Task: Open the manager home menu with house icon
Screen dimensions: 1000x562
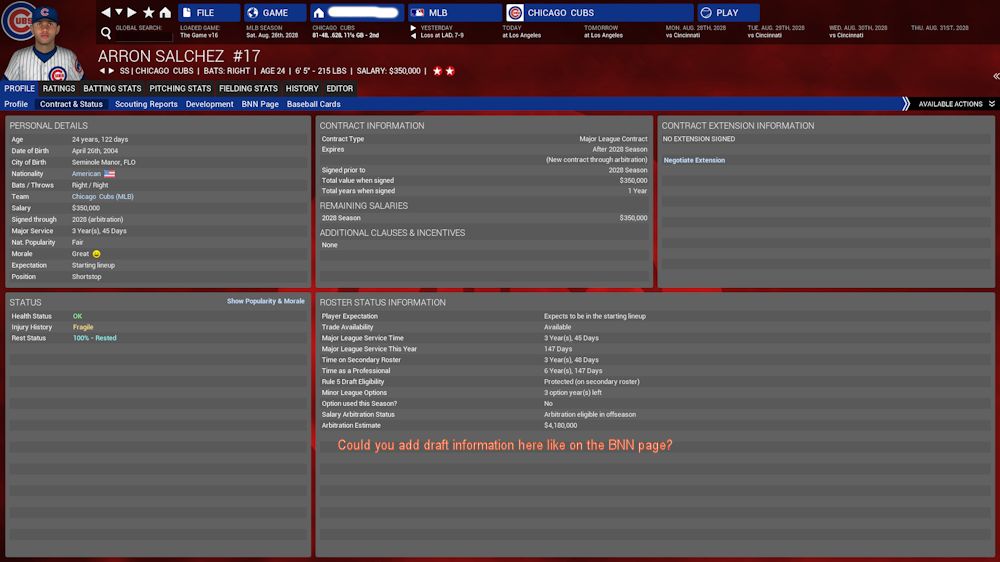Action: (357, 13)
